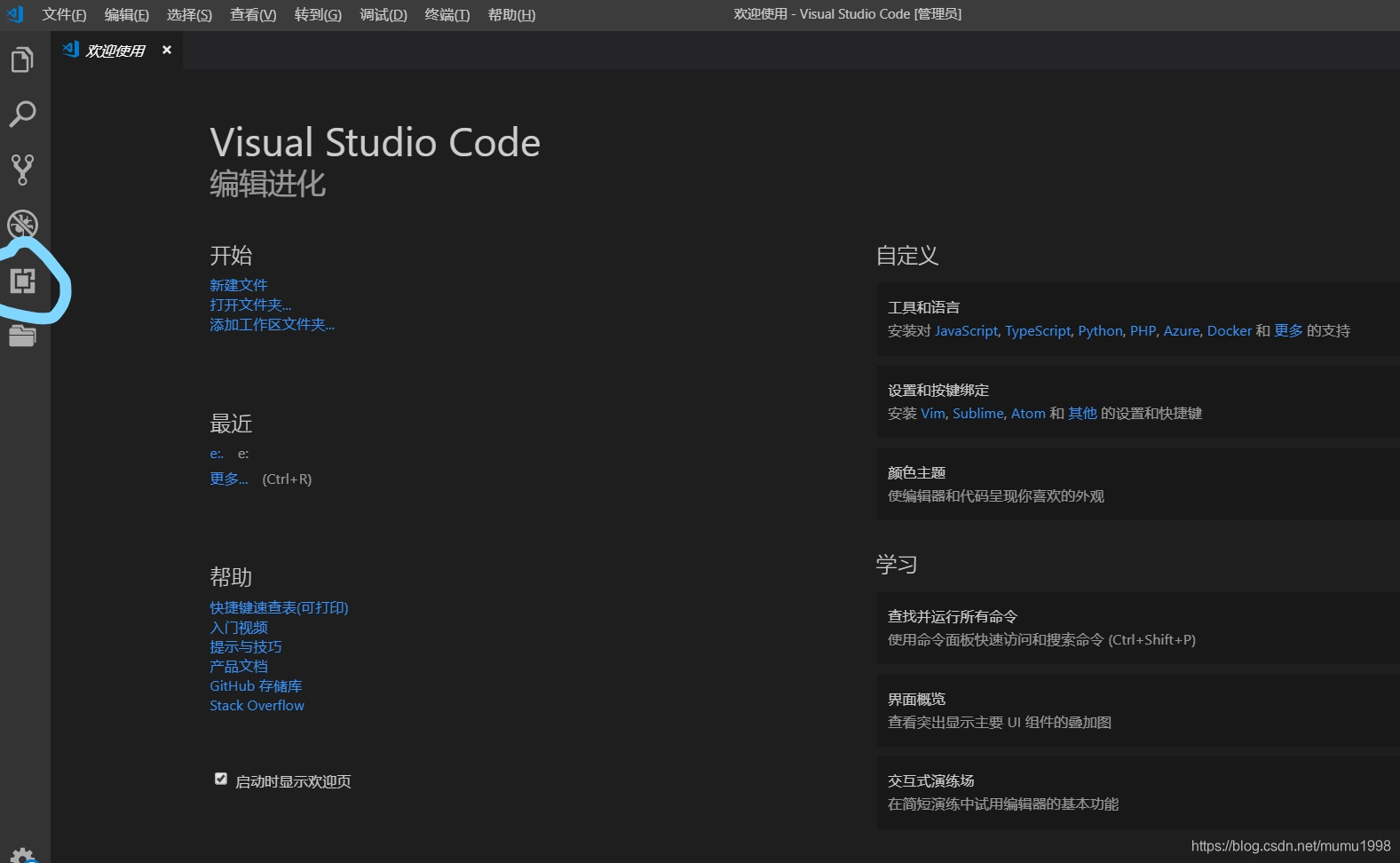Click the Azure support link
Image resolution: width=1400 pixels, height=863 pixels.
click(1182, 330)
